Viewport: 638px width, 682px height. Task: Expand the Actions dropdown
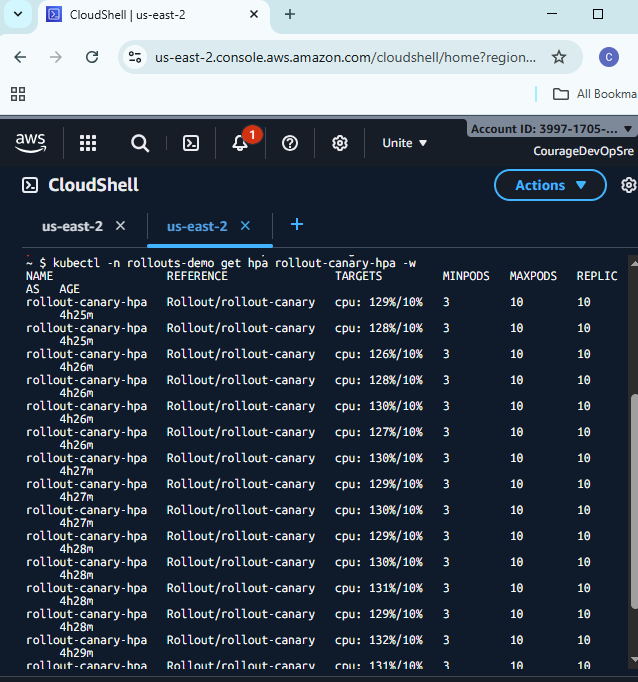[x=550, y=185]
